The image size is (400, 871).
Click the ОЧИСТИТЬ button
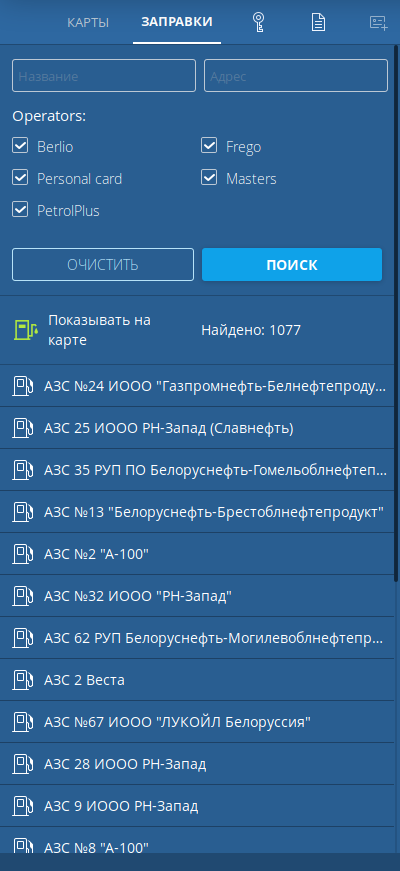tap(103, 264)
